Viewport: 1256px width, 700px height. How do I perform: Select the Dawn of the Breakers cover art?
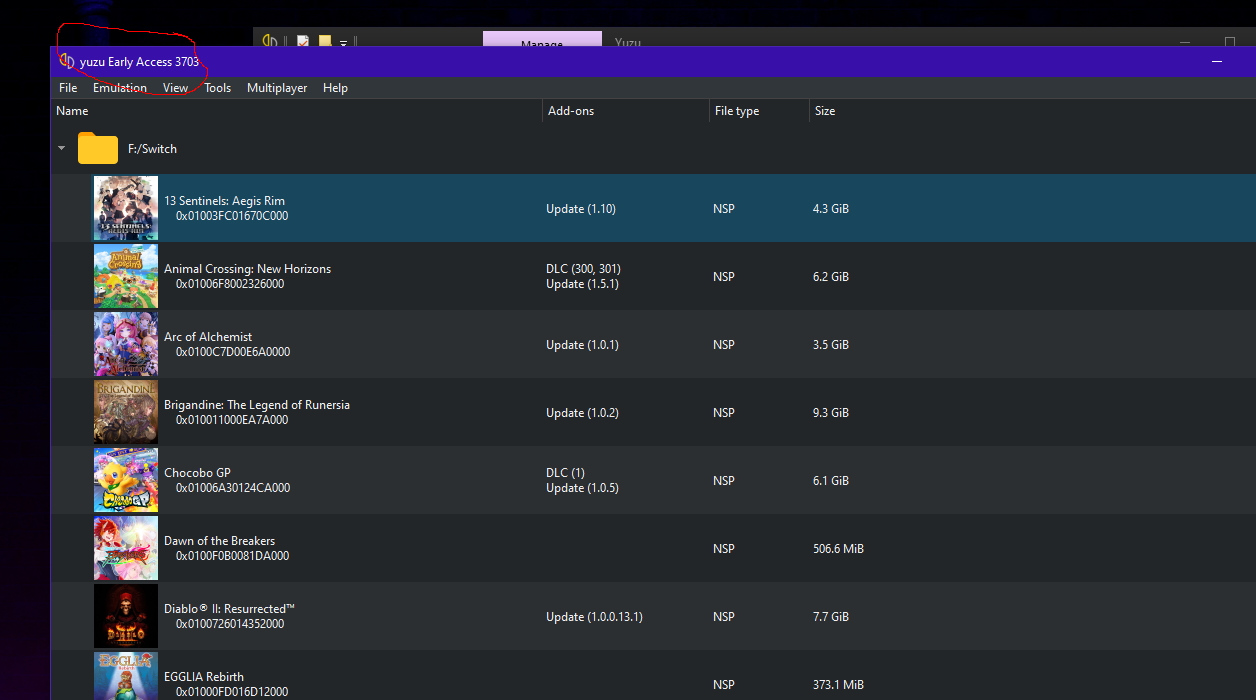tap(126, 548)
